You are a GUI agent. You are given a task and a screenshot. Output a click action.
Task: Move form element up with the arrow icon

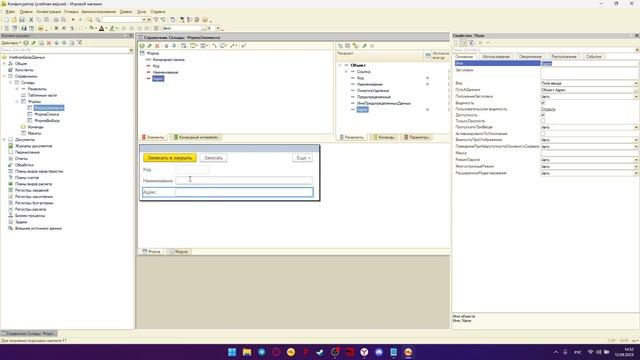pyautogui.click(x=167, y=46)
